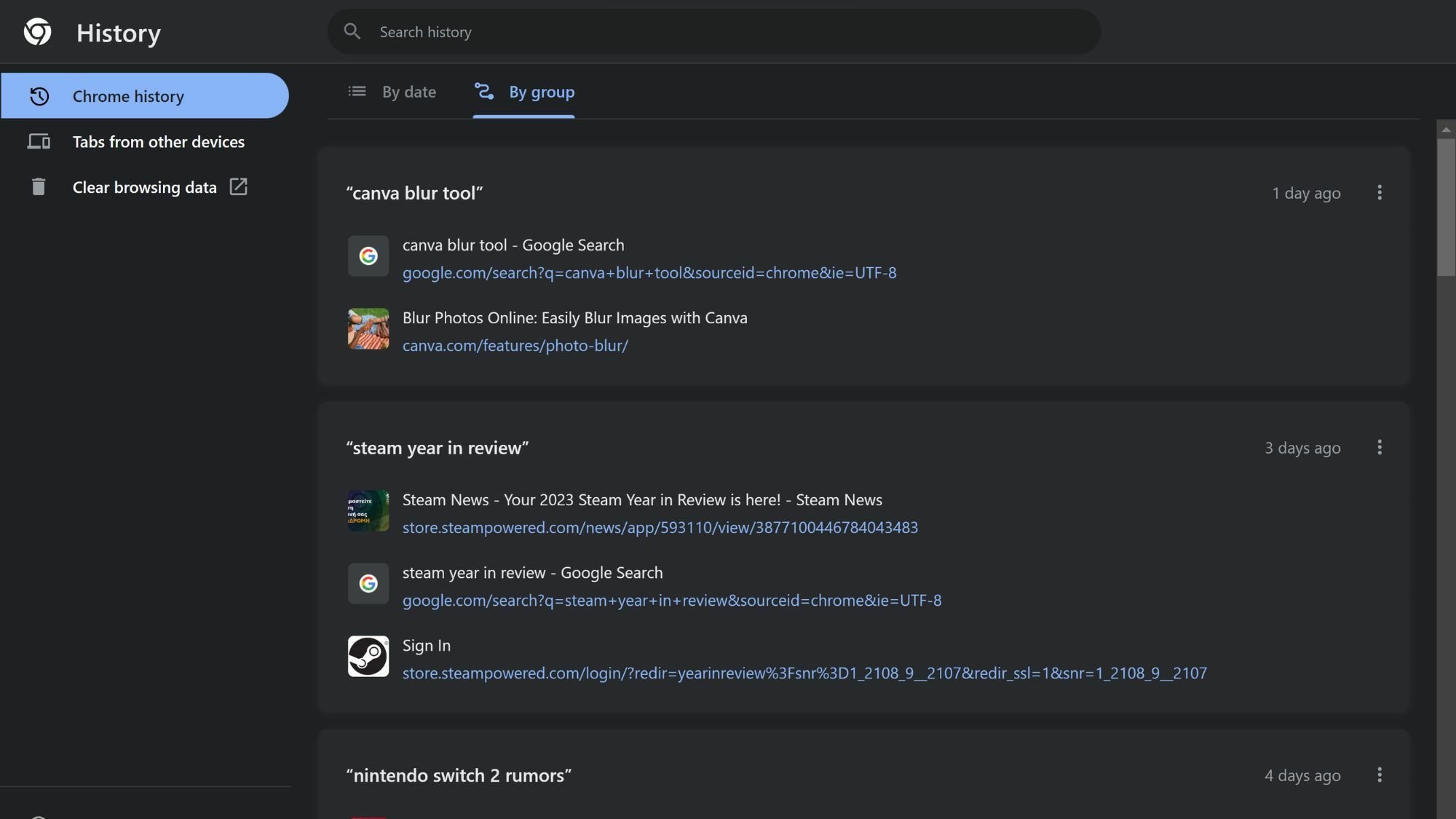This screenshot has width=1456, height=819.
Task: Open the three-dot menu for canva blur tool group
Action: click(x=1380, y=192)
